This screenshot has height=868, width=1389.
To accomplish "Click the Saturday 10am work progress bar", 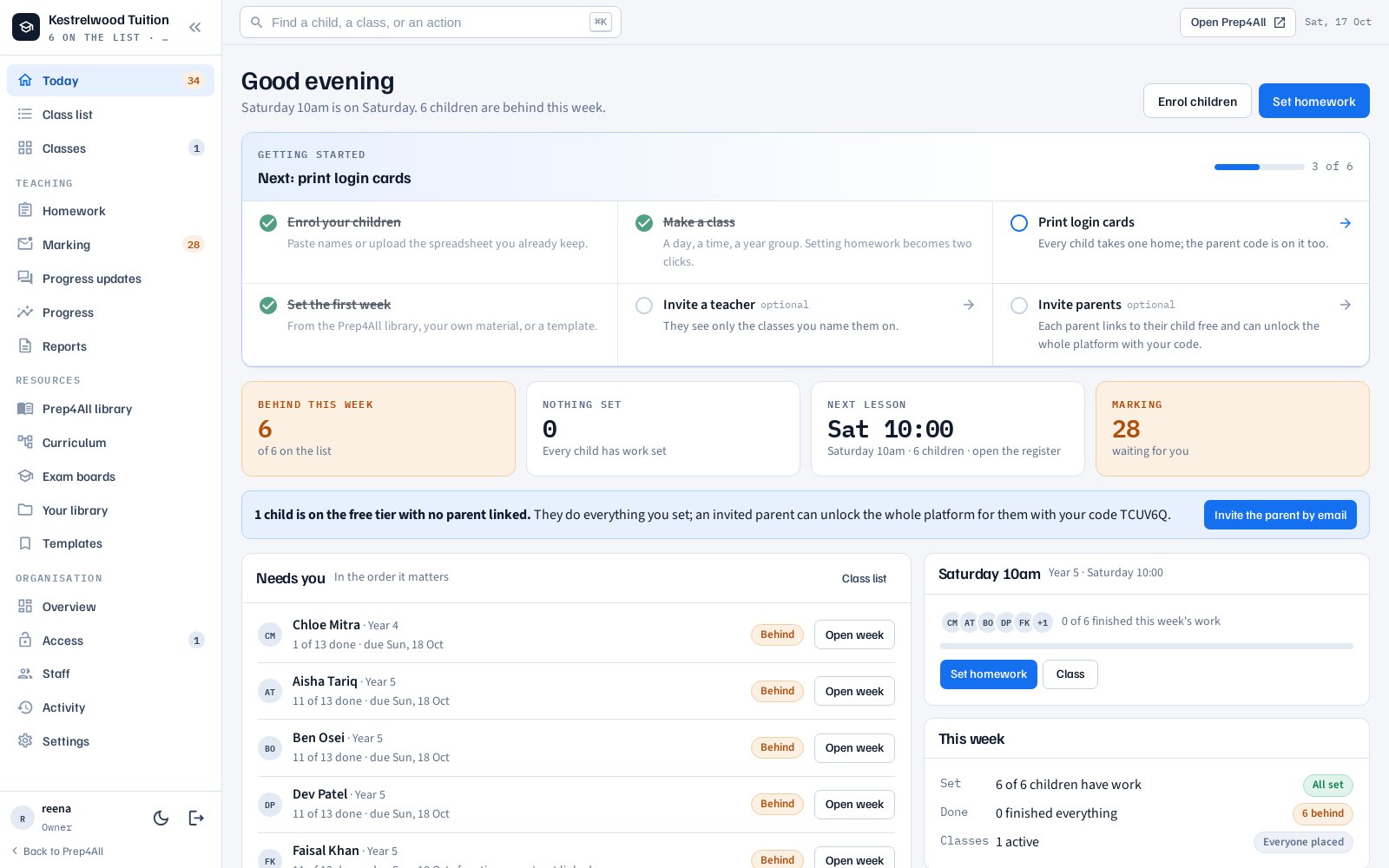I will [x=1146, y=646].
